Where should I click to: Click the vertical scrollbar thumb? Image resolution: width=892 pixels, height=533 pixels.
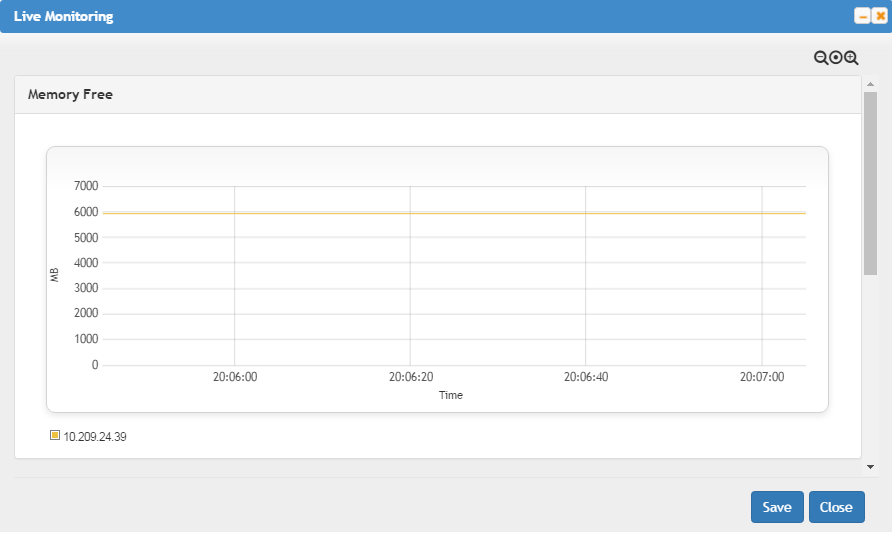coord(870,180)
